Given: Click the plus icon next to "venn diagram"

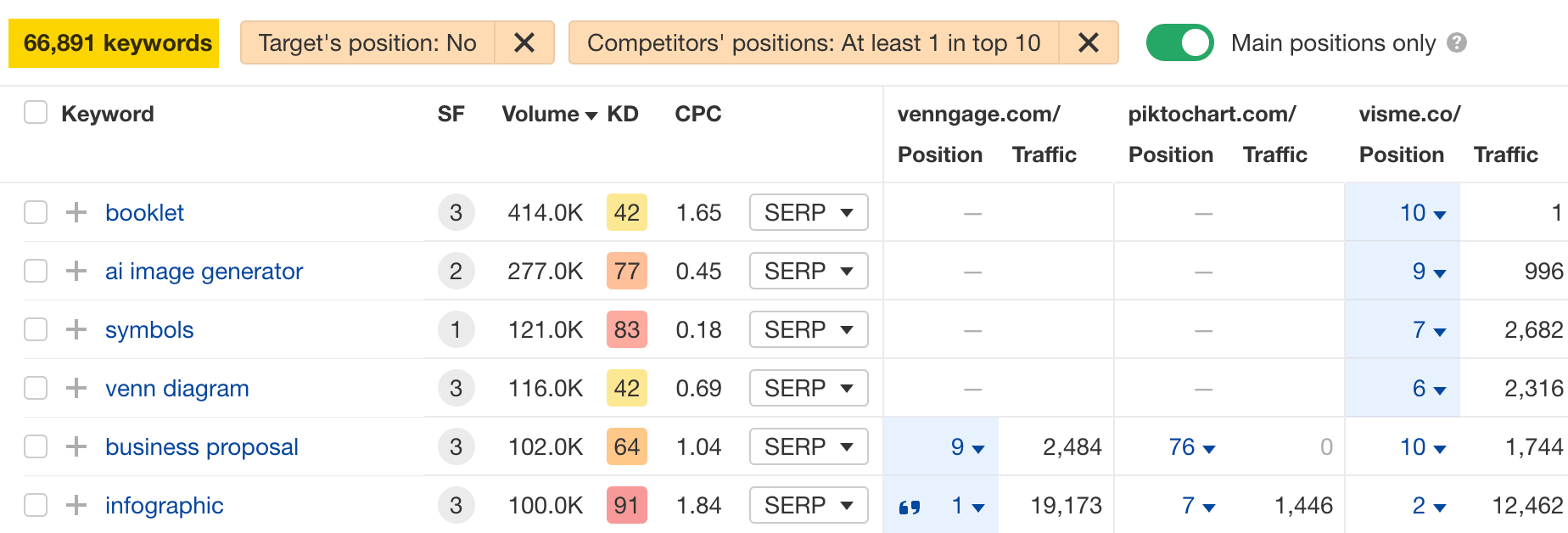Looking at the screenshot, I should pos(77,388).
